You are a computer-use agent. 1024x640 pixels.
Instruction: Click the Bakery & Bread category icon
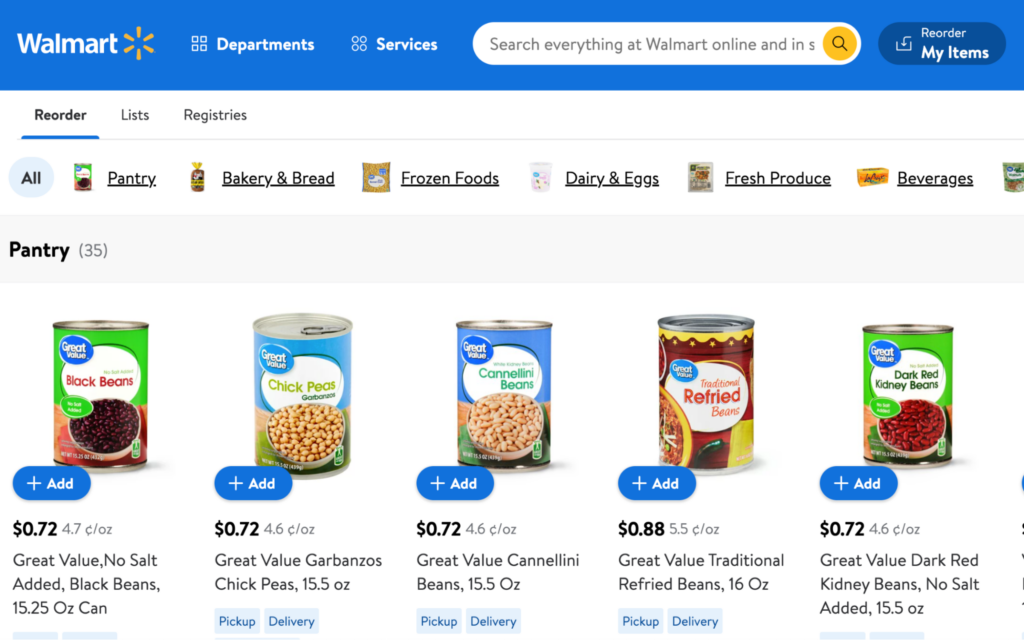click(x=198, y=178)
